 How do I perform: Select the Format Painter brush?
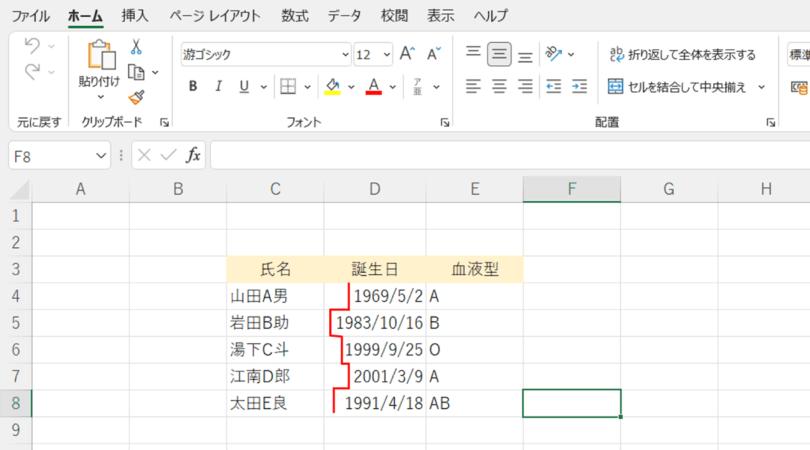(136, 97)
